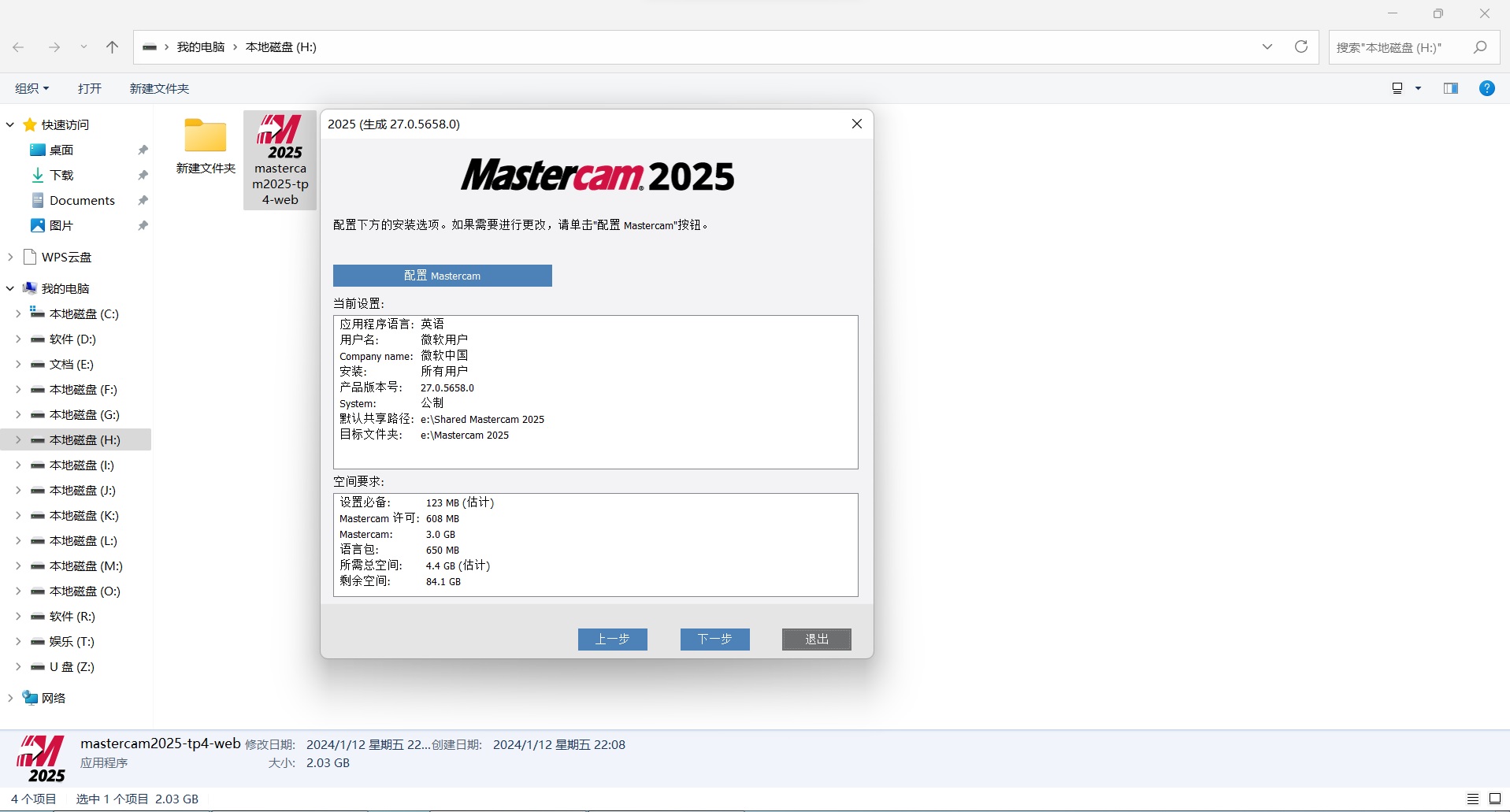Click 上一步 to go back
Image resolution: width=1510 pixels, height=812 pixels.
pos(612,640)
